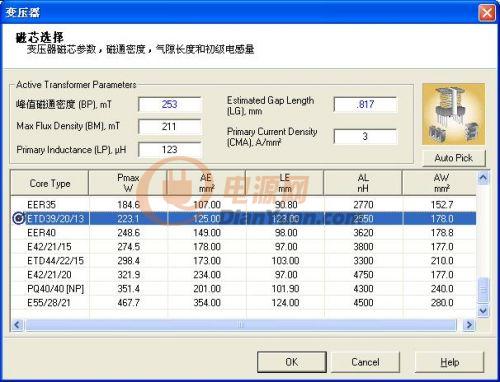This screenshot has width=500, height=382.
Task: Click the Pmax value 321.9
Action: coord(128,275)
